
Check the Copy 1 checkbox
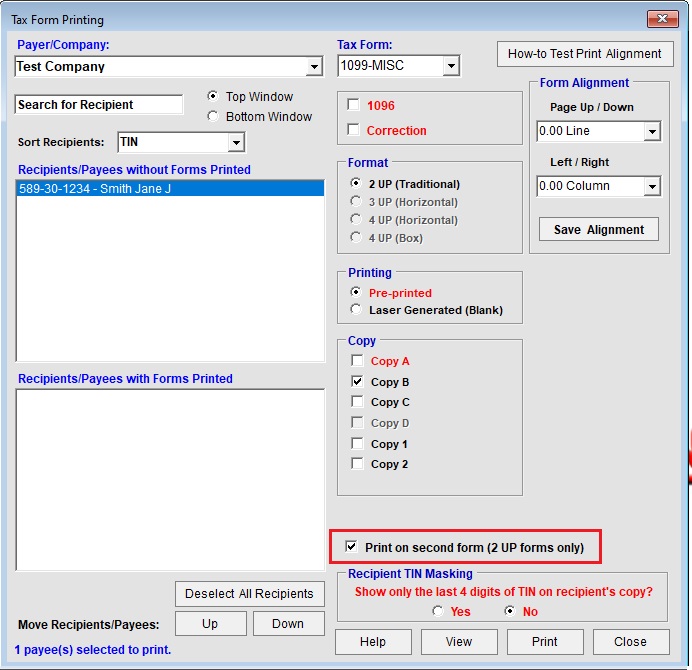click(x=357, y=443)
